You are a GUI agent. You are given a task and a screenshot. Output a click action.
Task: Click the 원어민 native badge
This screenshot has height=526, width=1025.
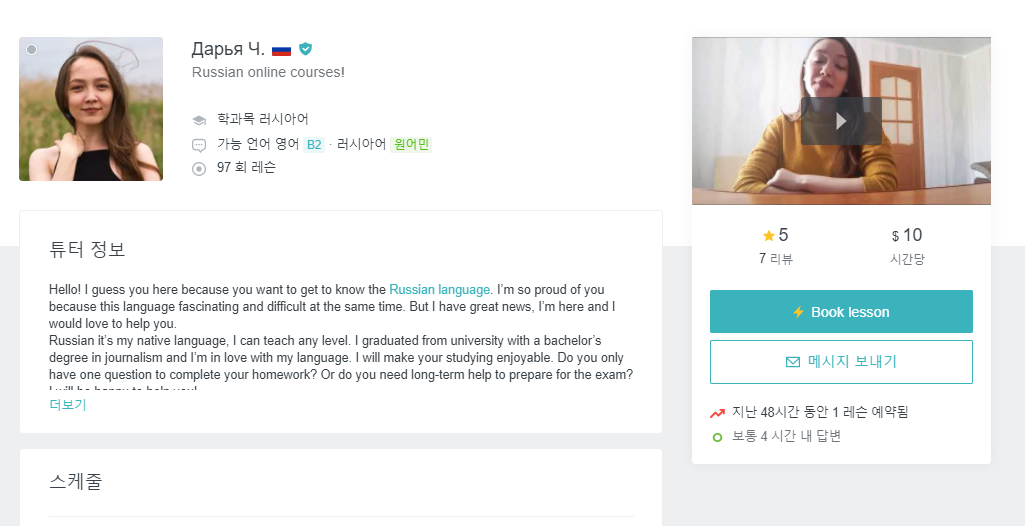pyautogui.click(x=411, y=144)
